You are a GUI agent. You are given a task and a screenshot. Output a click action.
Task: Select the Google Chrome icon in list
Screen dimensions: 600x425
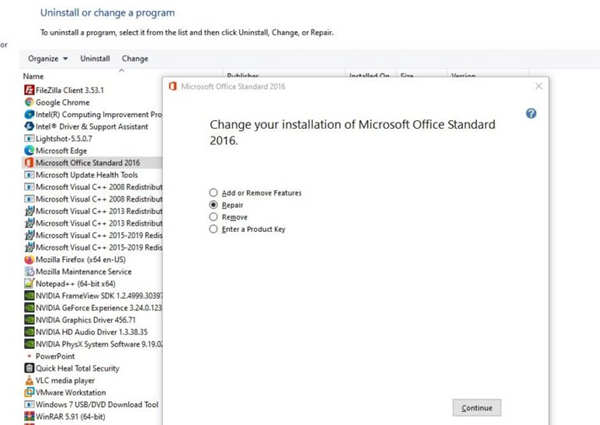tap(28, 101)
